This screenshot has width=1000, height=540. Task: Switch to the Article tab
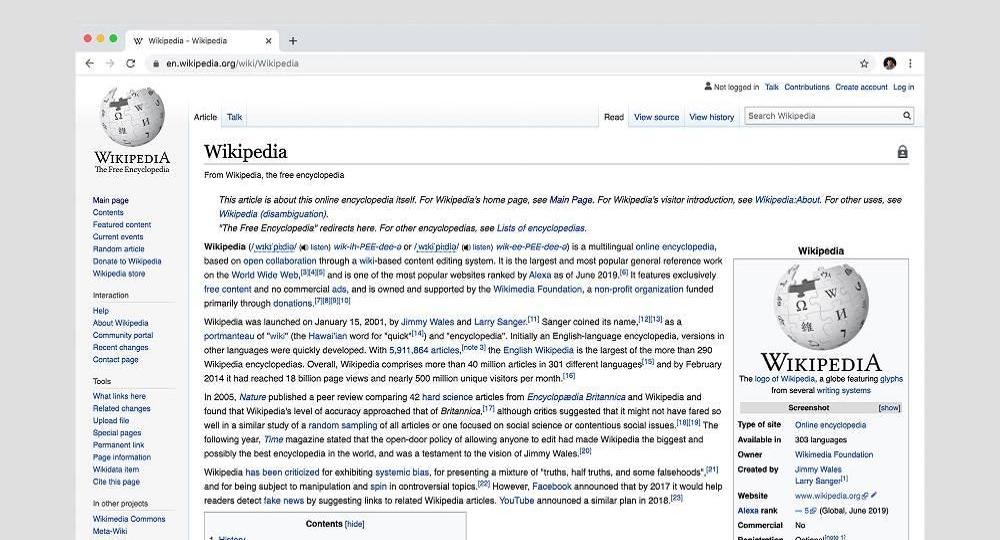[205, 117]
